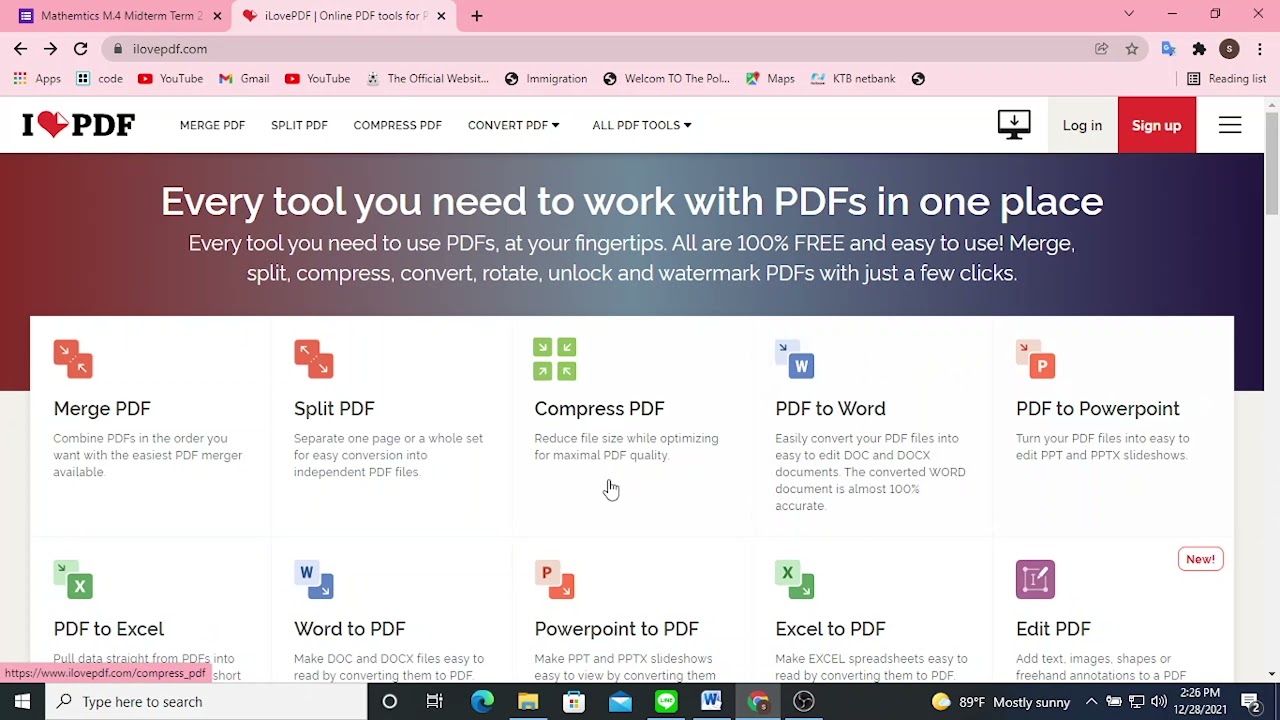Select MERGE PDF in the top menu

(212, 125)
